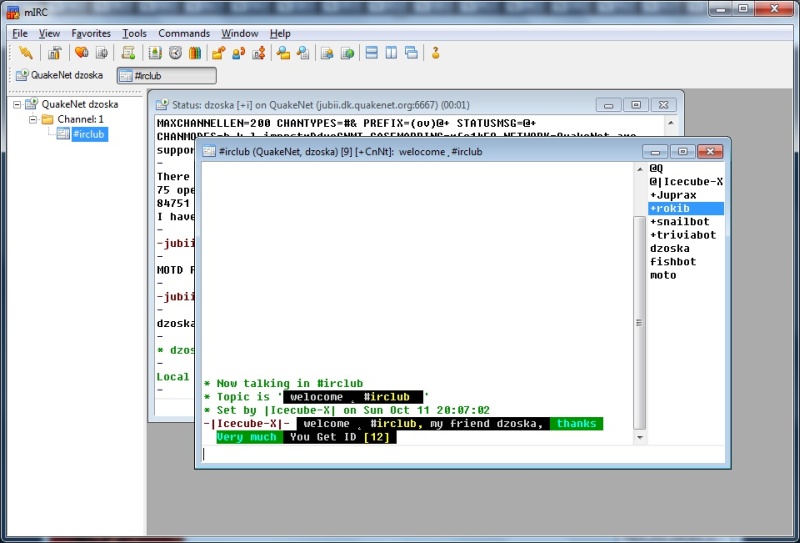
Task: Collapse the Channel: 1 folder node
Action: tap(33, 119)
